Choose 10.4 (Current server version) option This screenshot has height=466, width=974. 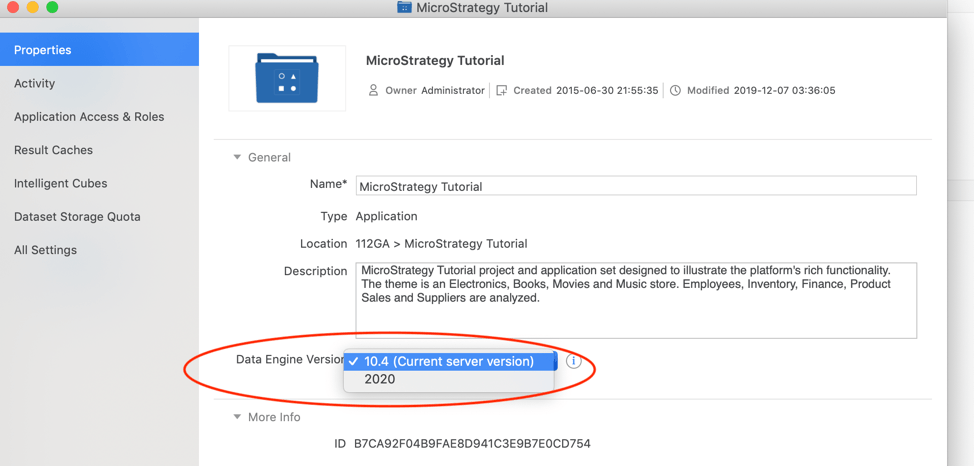coord(449,361)
